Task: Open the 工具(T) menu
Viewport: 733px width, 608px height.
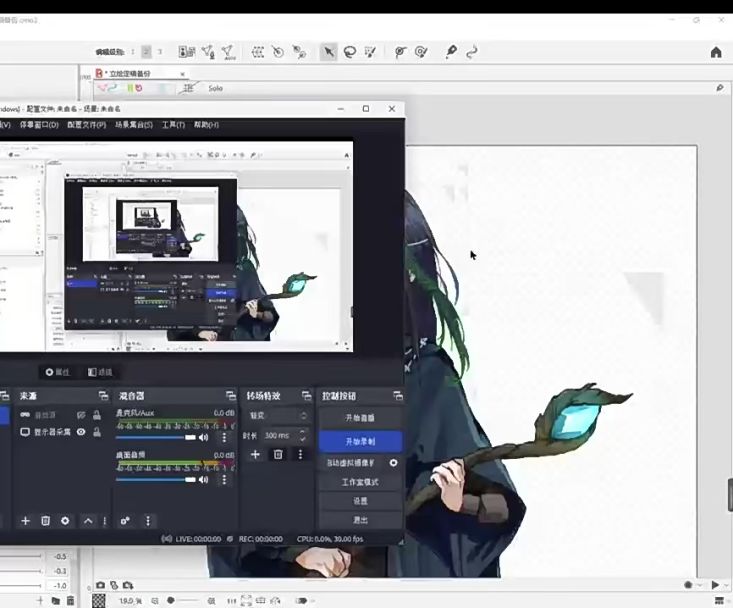Action: [x=173, y=125]
